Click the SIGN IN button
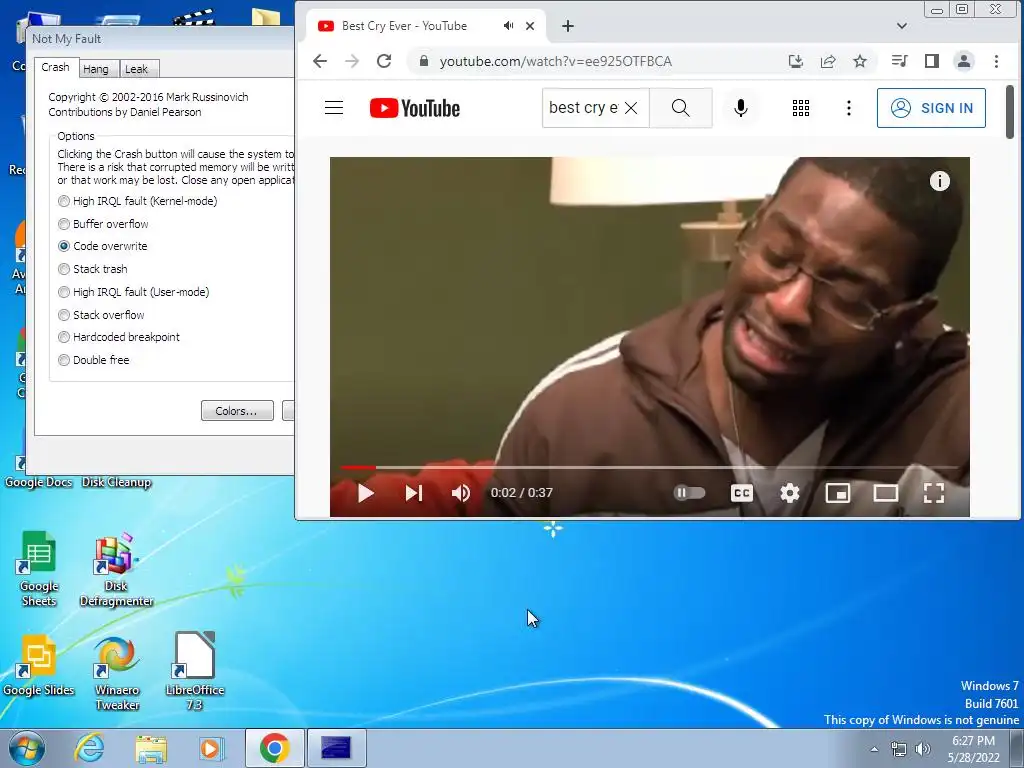This screenshot has height=768, width=1024. click(931, 108)
